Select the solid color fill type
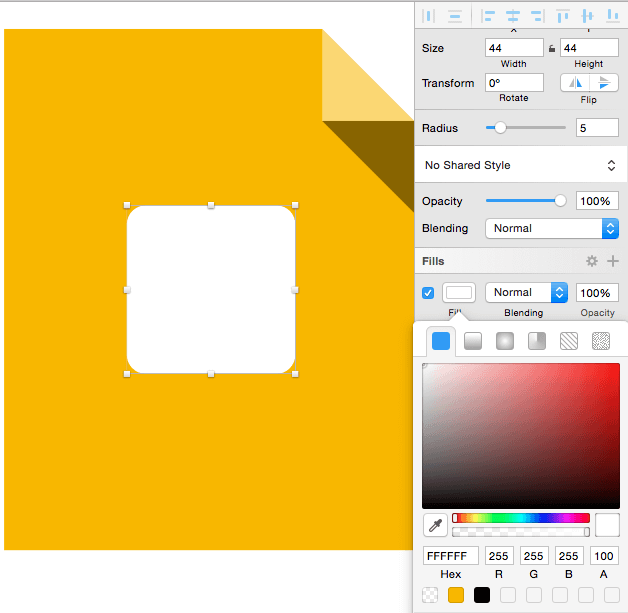The image size is (628, 613). coord(441,341)
